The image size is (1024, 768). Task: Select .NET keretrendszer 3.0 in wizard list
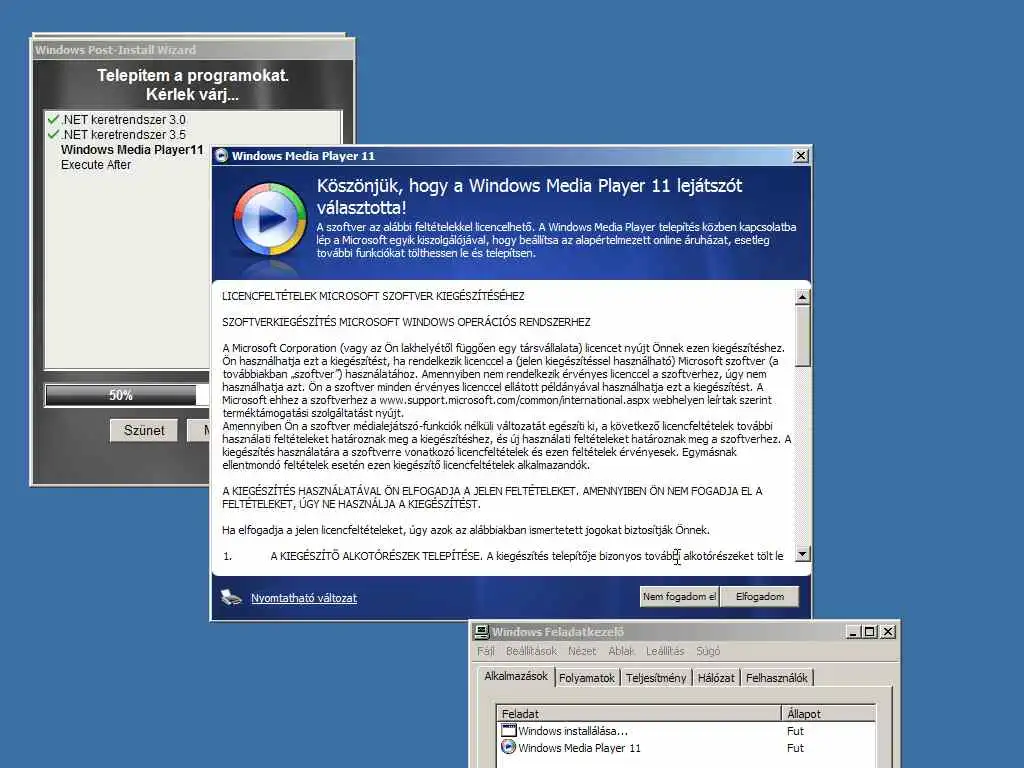click(x=123, y=120)
